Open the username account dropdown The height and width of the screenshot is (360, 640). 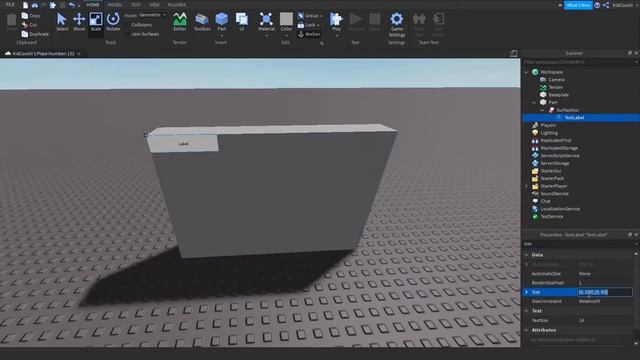(625, 5)
